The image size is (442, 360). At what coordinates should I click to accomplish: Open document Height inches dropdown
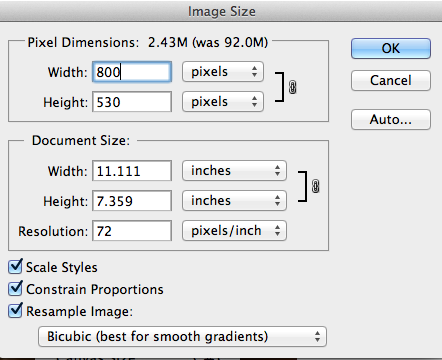[234, 201]
